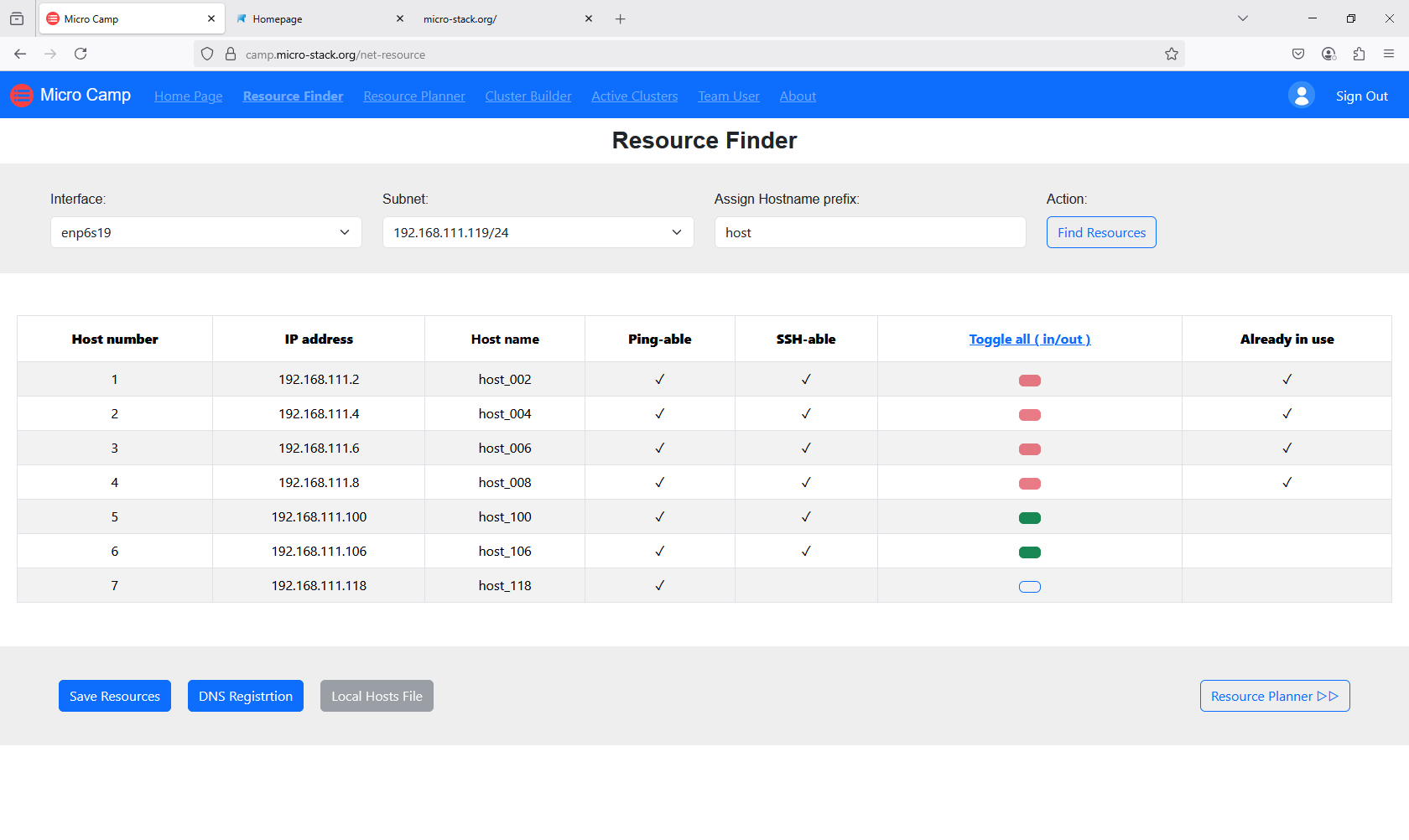The width and height of the screenshot is (1409, 840).
Task: Toggle host_008 include switch
Action: click(1030, 484)
